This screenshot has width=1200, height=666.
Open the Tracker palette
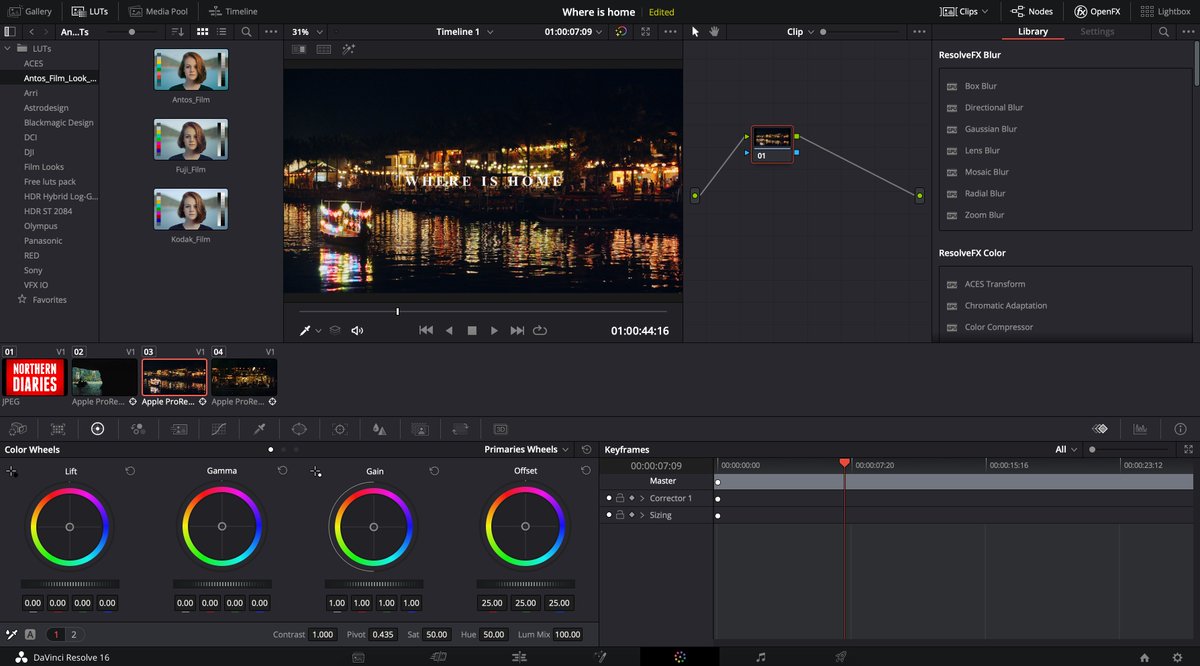[x=340, y=428]
